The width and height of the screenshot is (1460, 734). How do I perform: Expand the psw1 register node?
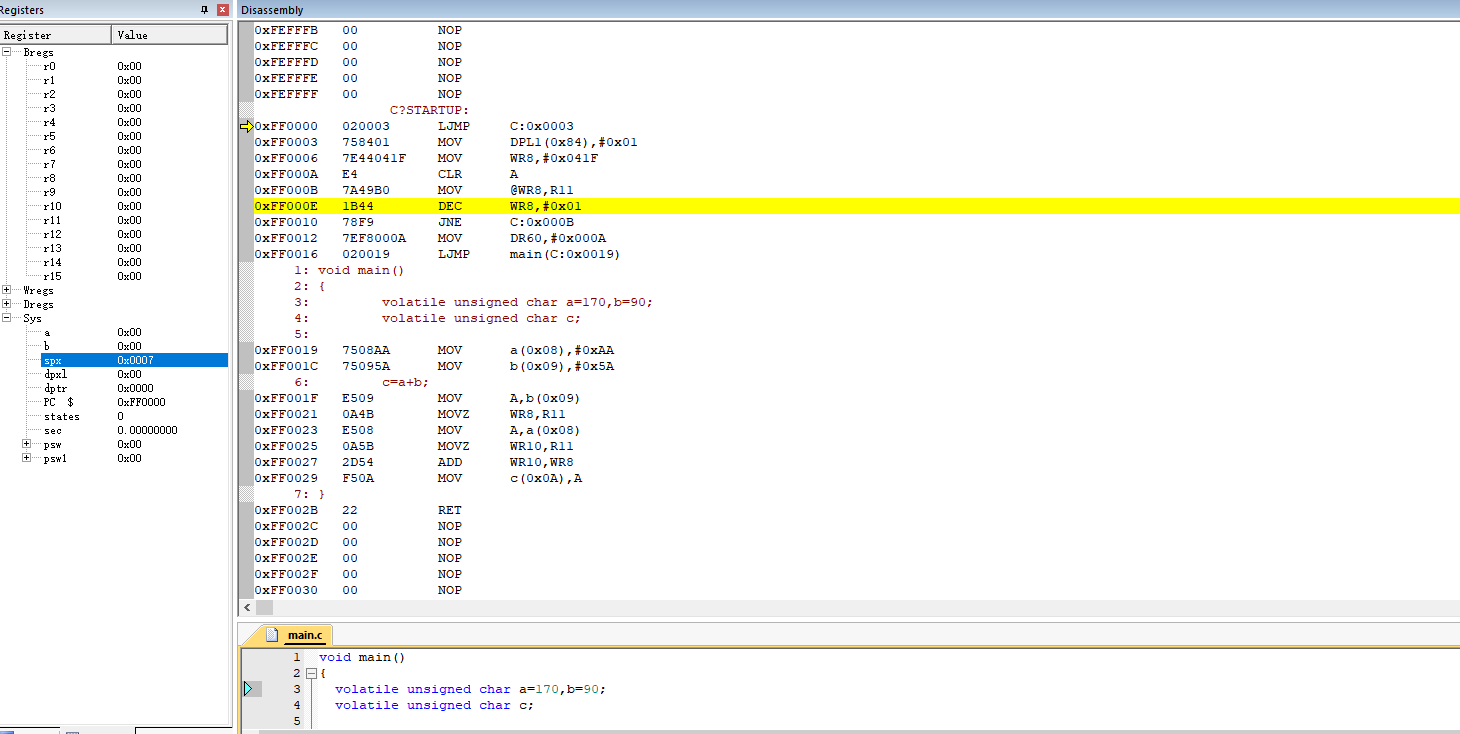(x=27, y=458)
